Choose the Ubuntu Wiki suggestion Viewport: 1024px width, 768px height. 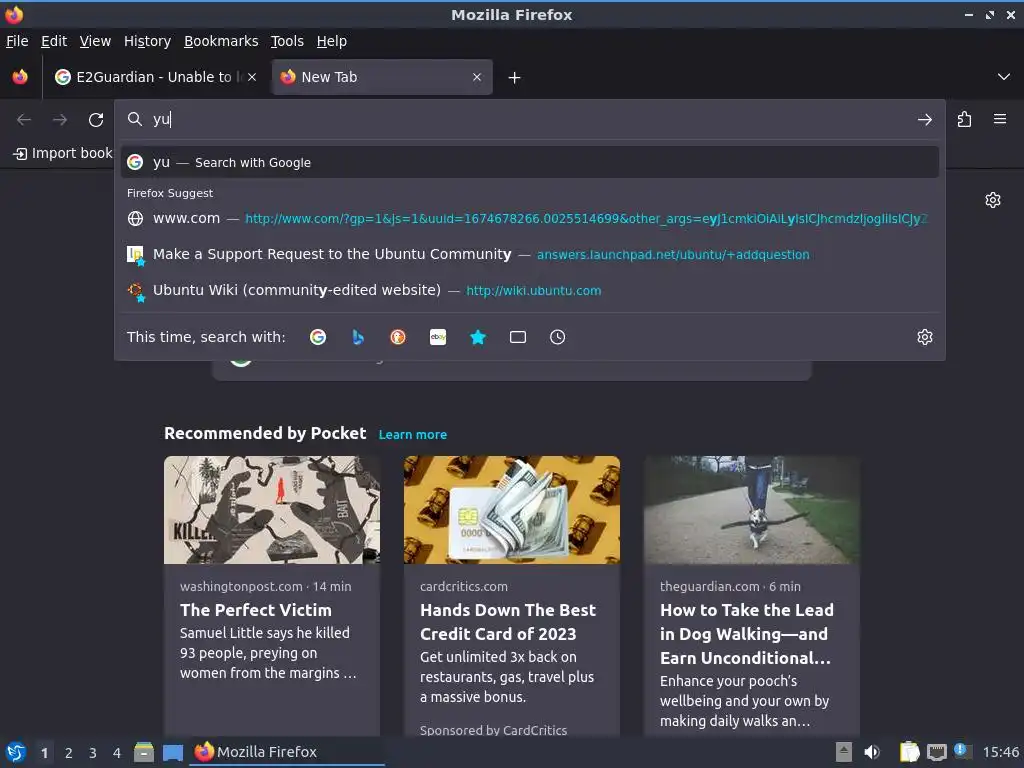[530, 291]
